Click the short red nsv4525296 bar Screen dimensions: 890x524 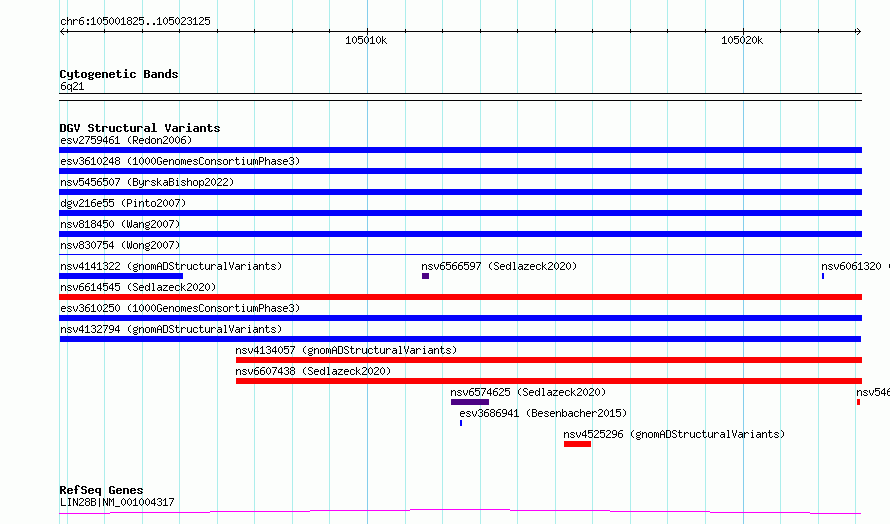tap(577, 444)
